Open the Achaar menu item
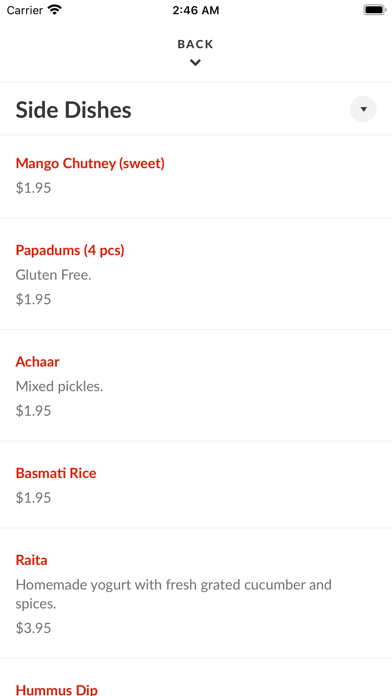The width and height of the screenshot is (392, 696). pos(196,385)
